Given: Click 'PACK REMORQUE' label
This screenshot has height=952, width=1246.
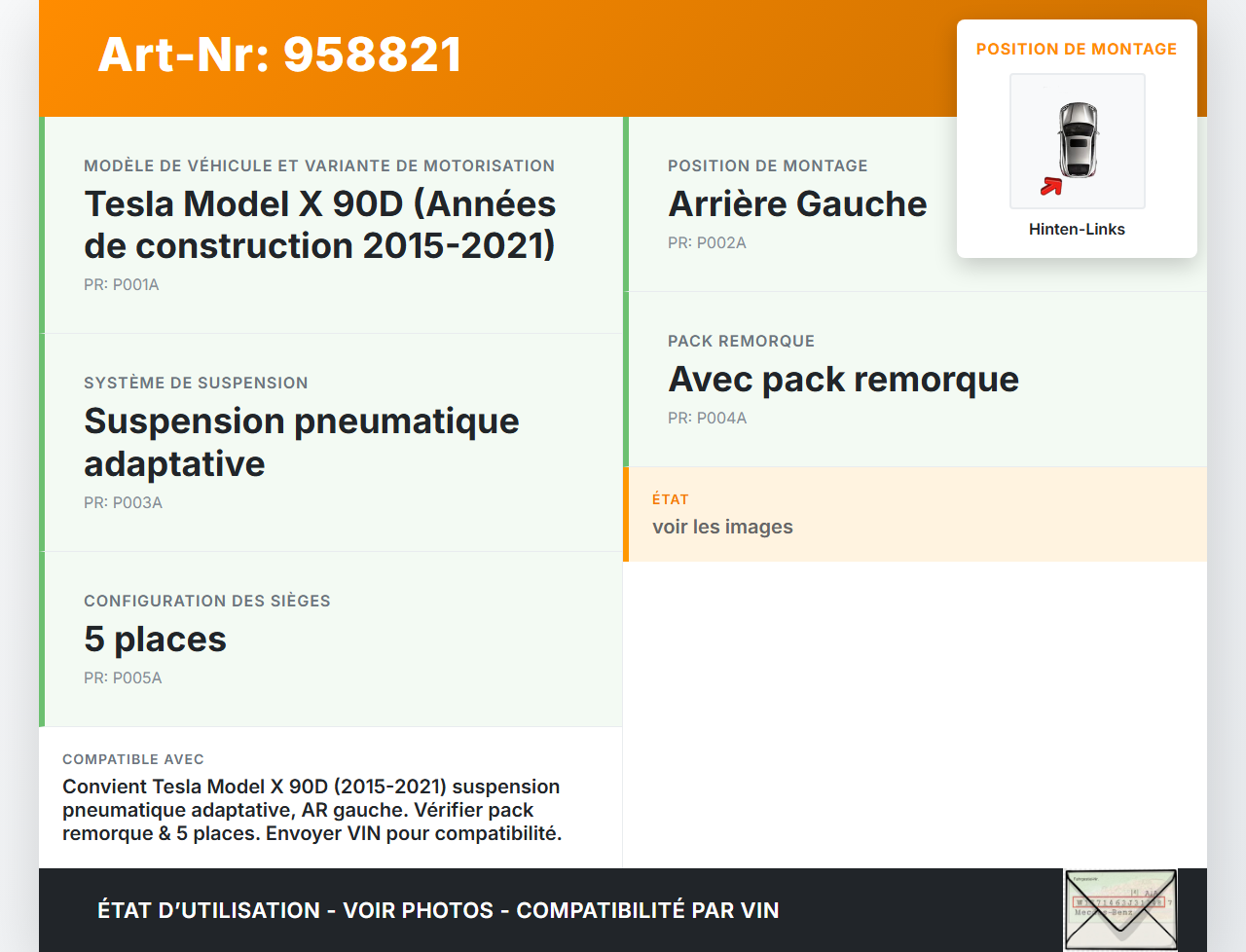Looking at the screenshot, I should pyautogui.click(x=741, y=341).
